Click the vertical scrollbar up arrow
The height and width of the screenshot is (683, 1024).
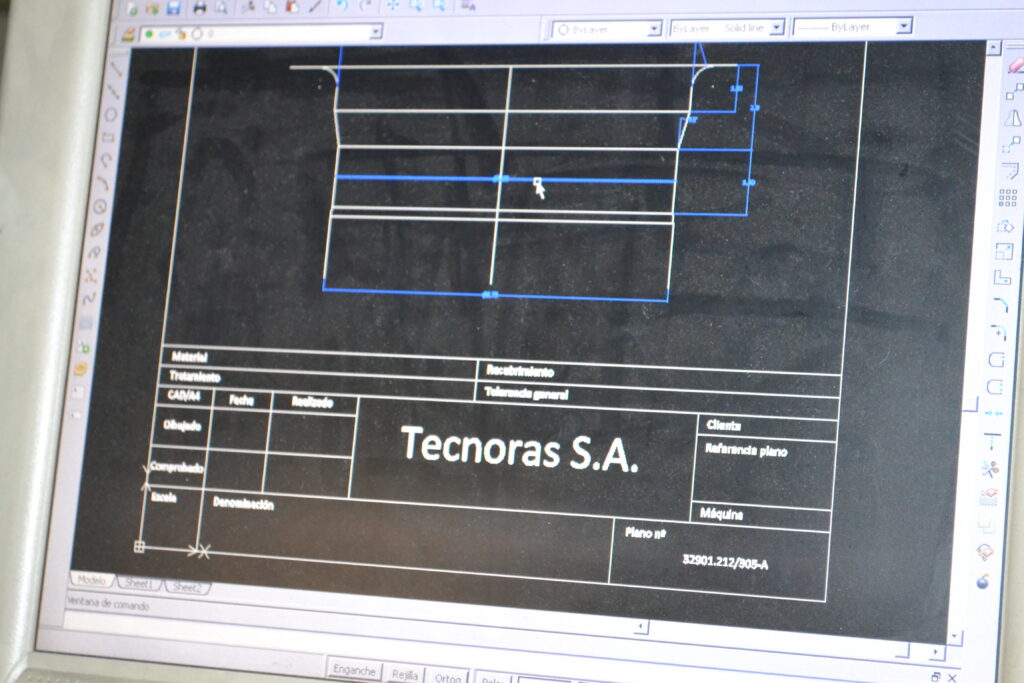pyautogui.click(x=993, y=48)
